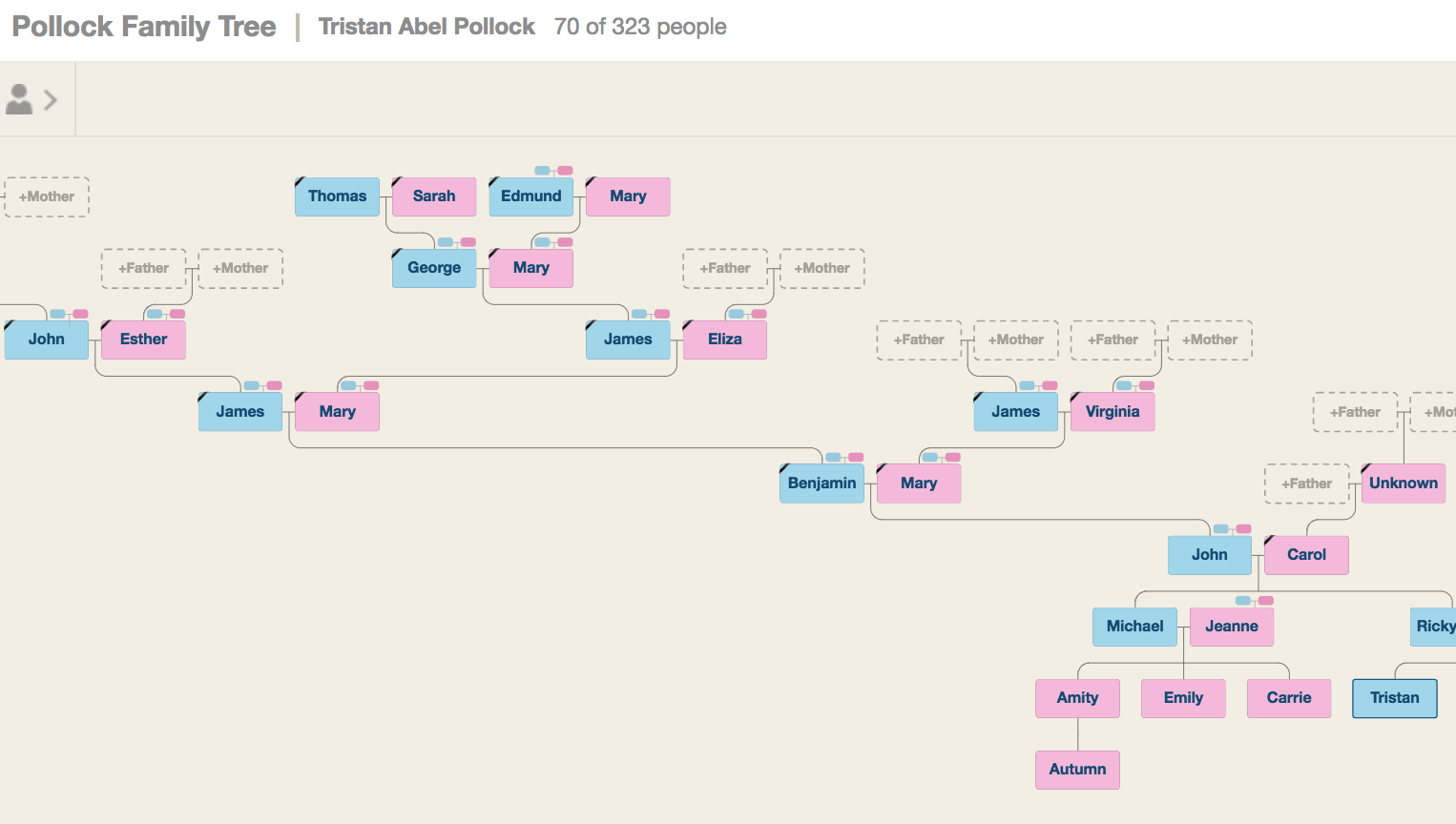Click the parents indicator above Jeanne
1456x824 pixels.
click(x=1254, y=601)
